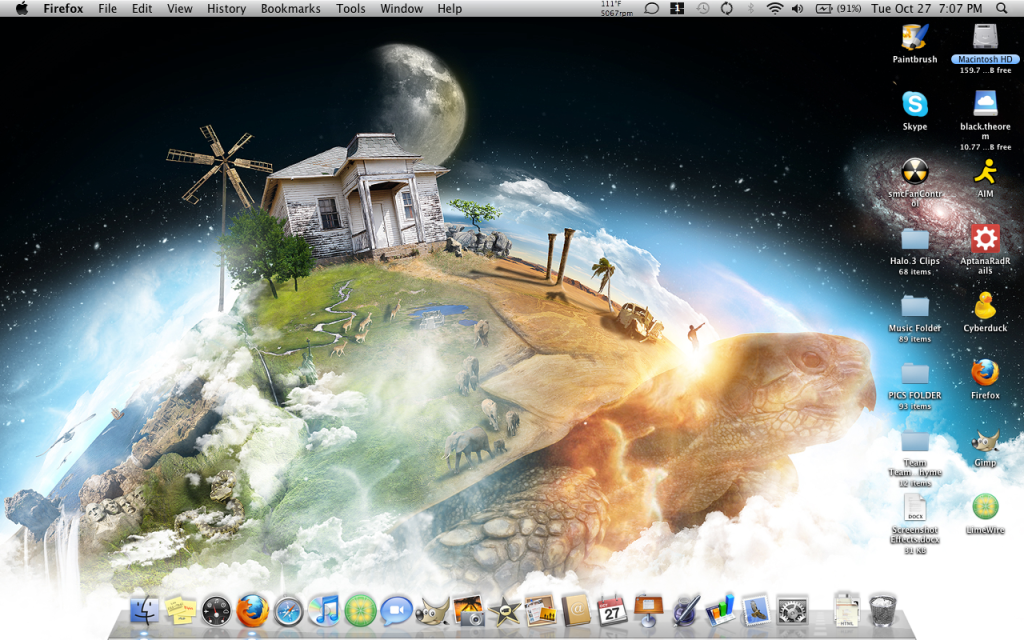1024x640 pixels.
Task: Open the View menu
Action: [x=180, y=8]
